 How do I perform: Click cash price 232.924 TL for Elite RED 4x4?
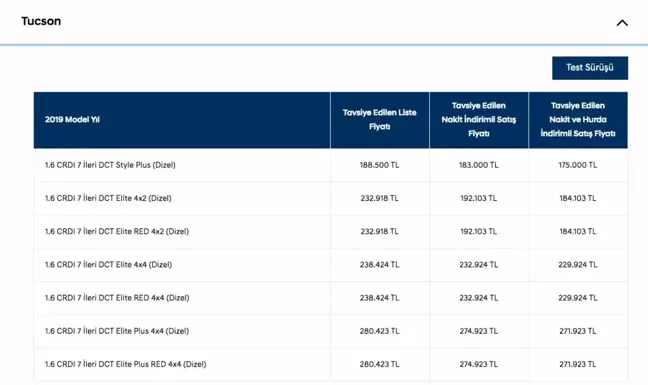click(479, 298)
